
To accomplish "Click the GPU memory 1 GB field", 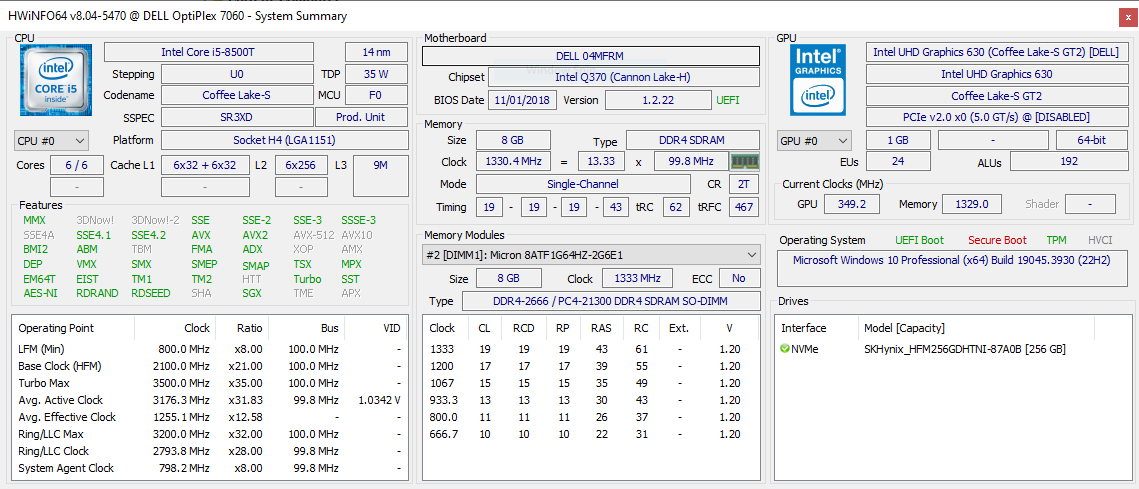I will tap(898, 140).
